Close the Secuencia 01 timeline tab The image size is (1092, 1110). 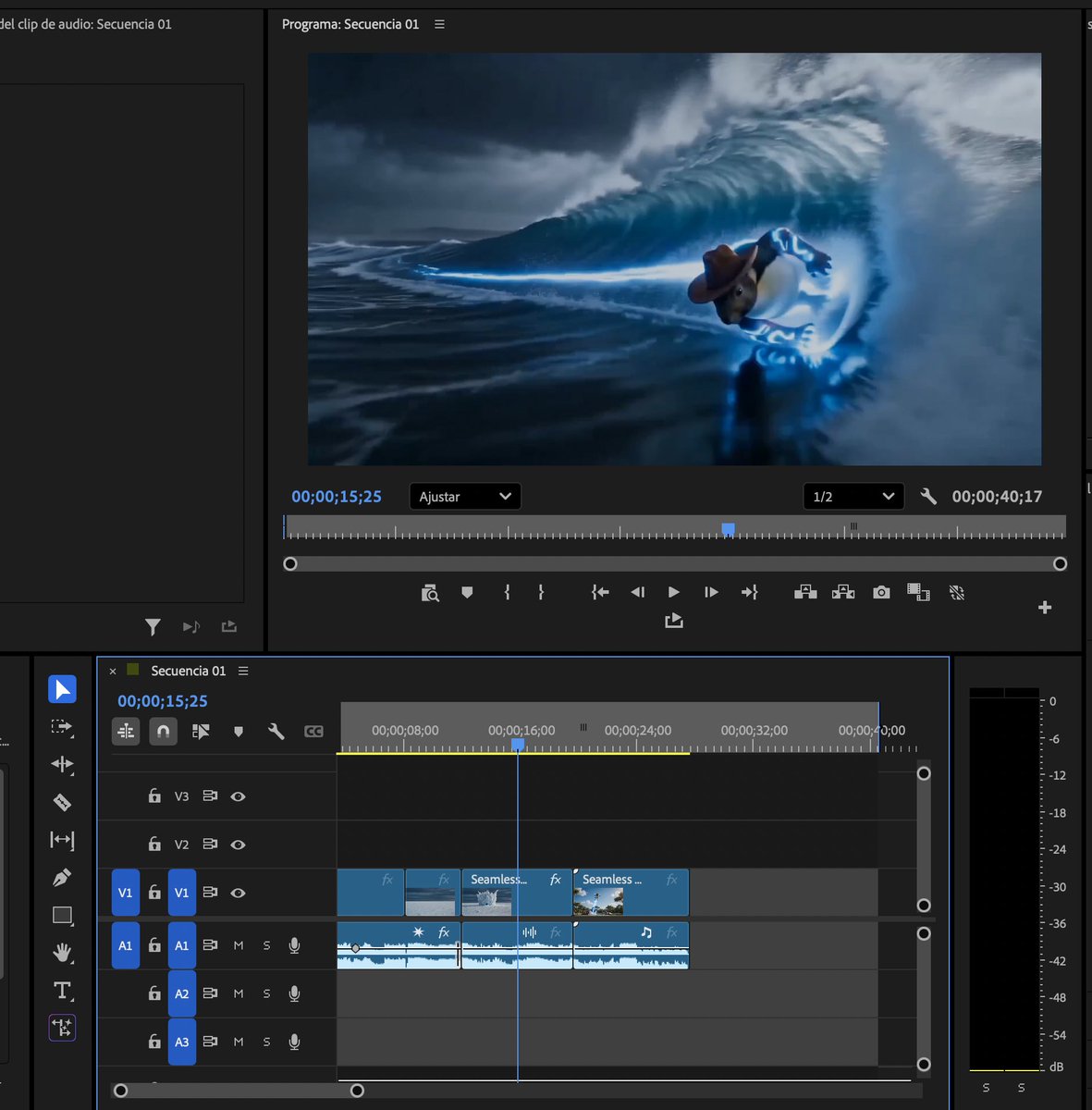pyautogui.click(x=113, y=672)
